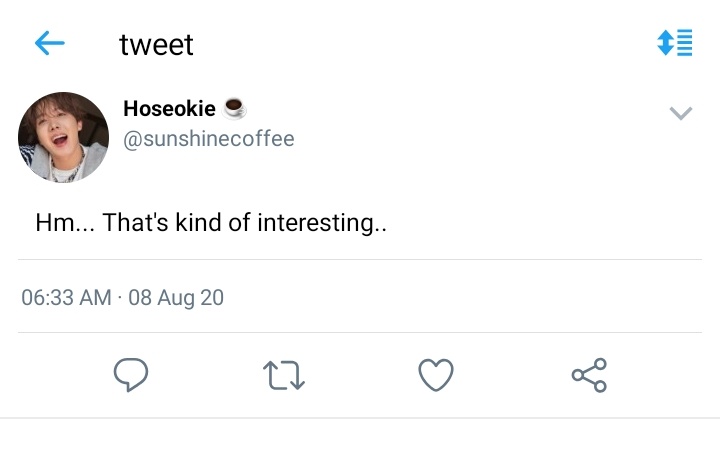Open Hoseokie's profile picture
This screenshot has width=720, height=476.
63,137
